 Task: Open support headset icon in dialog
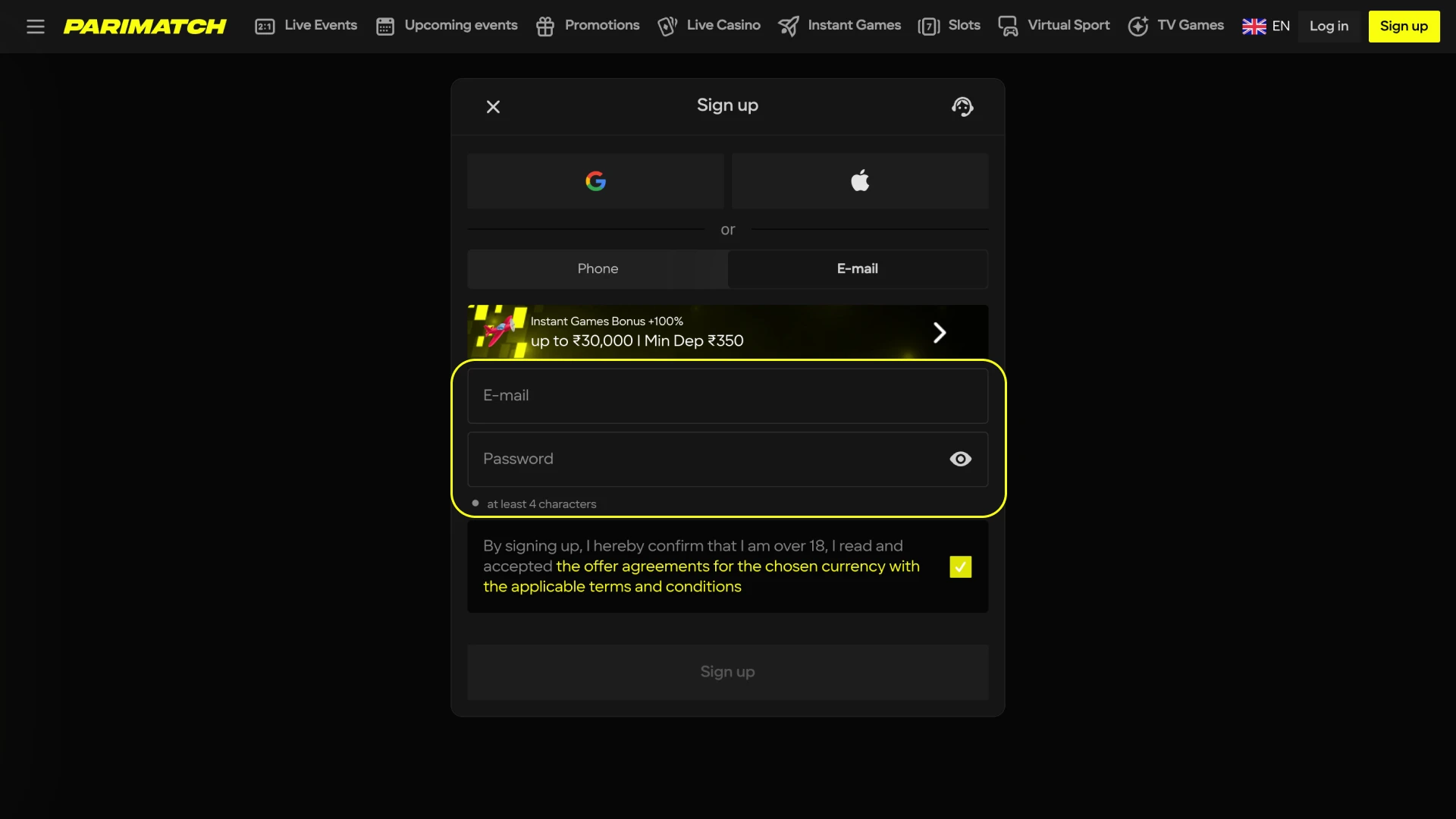pos(962,107)
